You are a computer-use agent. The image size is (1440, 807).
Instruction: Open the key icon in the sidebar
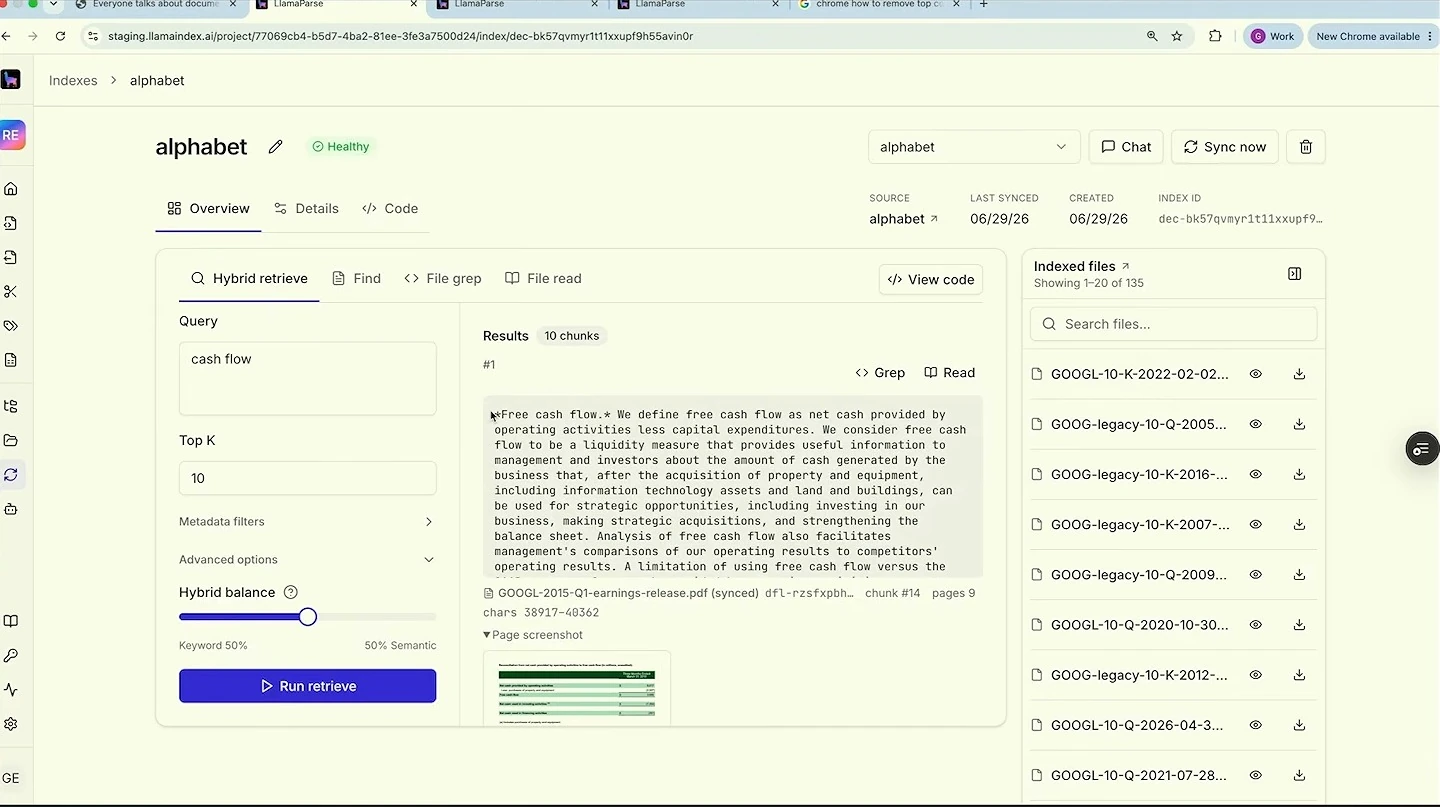[11, 656]
